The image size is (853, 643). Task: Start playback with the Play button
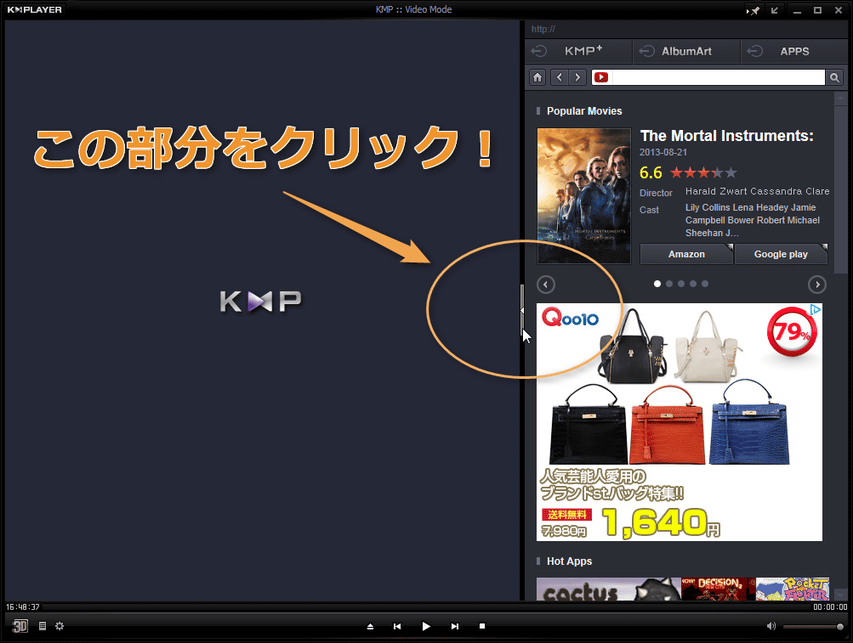tap(426, 626)
